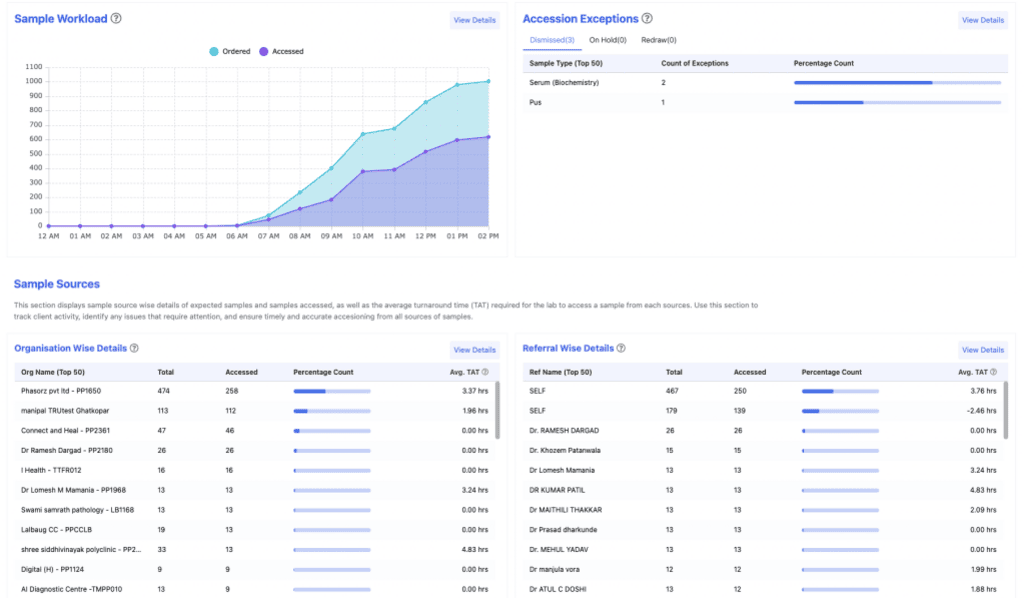Click the Referral table vertical scrollbar
This screenshot has height=598, width=1024.
tap(1006, 410)
